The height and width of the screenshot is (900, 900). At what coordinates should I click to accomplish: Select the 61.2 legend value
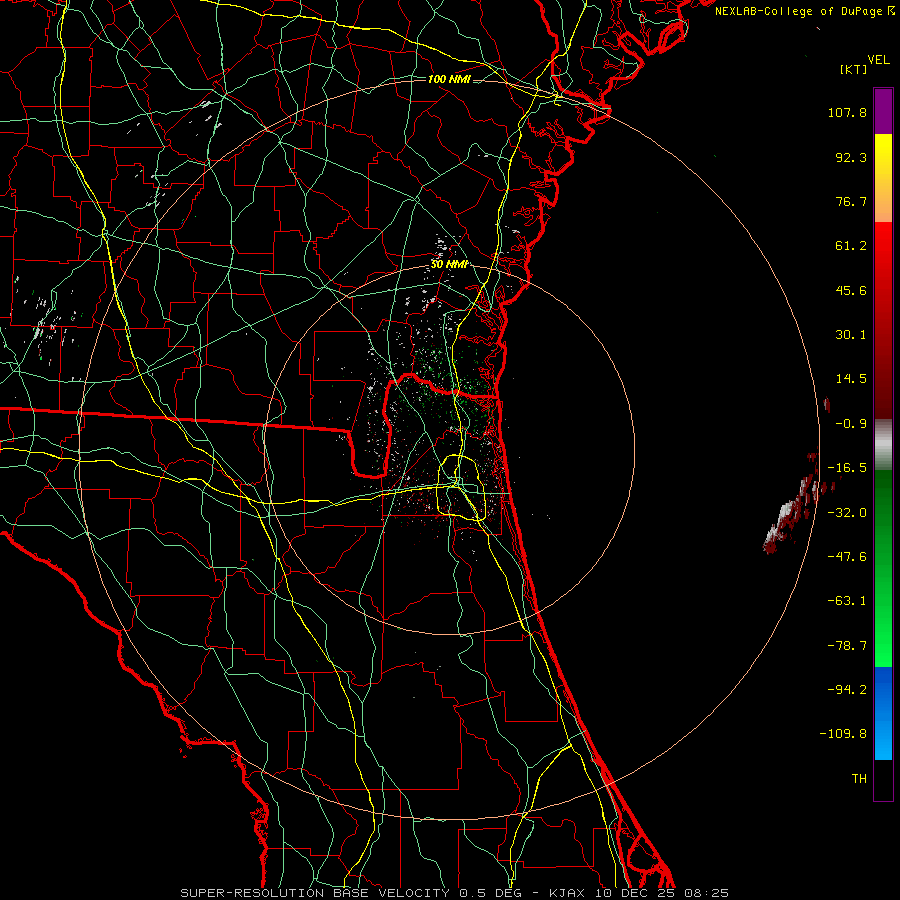pyautogui.click(x=851, y=246)
